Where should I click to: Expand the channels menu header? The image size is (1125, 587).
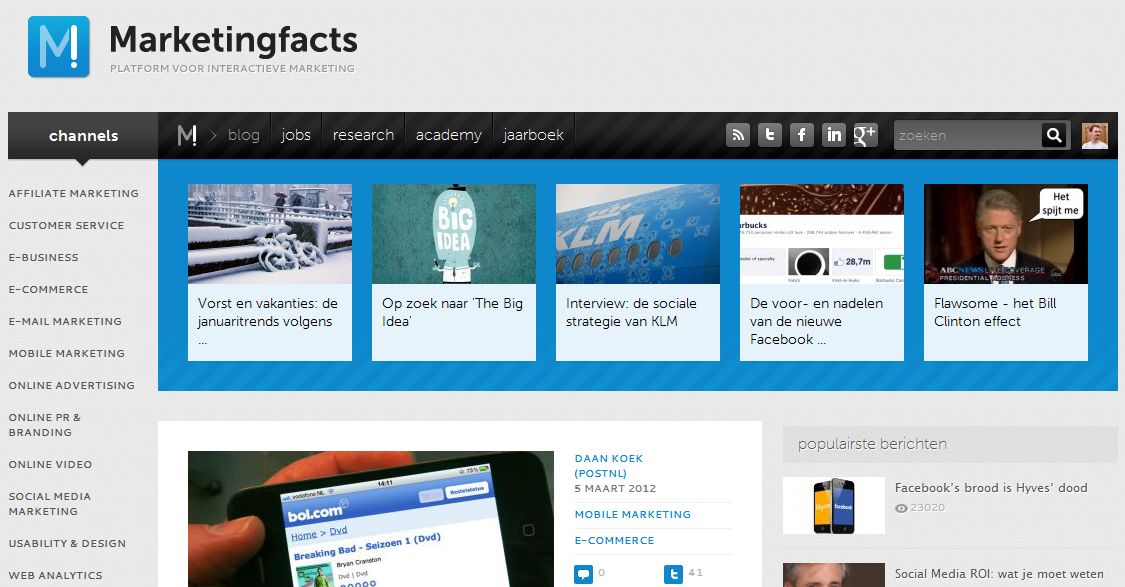click(x=83, y=136)
